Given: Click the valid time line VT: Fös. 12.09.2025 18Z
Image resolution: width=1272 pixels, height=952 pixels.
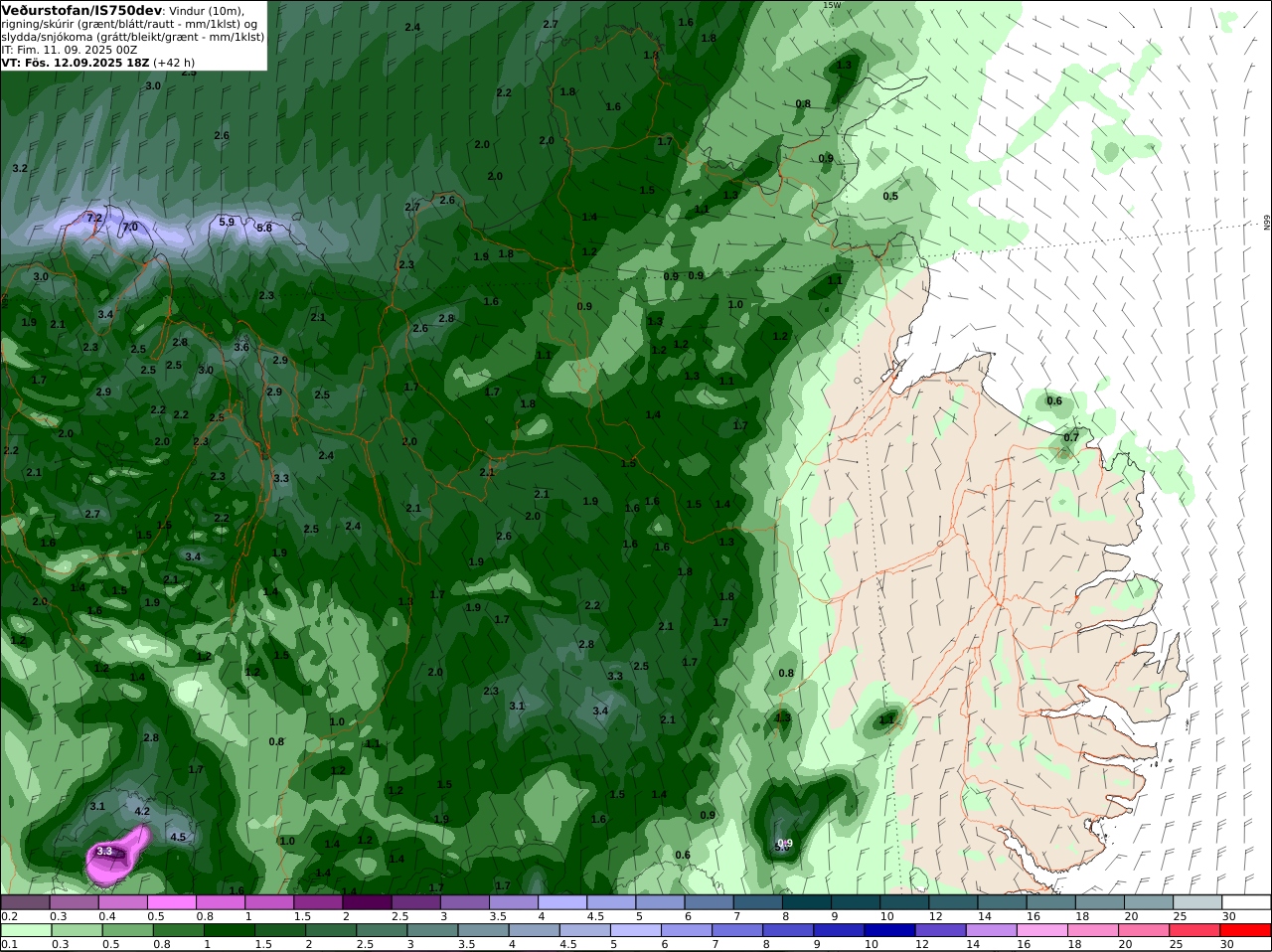Looking at the screenshot, I should coord(76,62).
